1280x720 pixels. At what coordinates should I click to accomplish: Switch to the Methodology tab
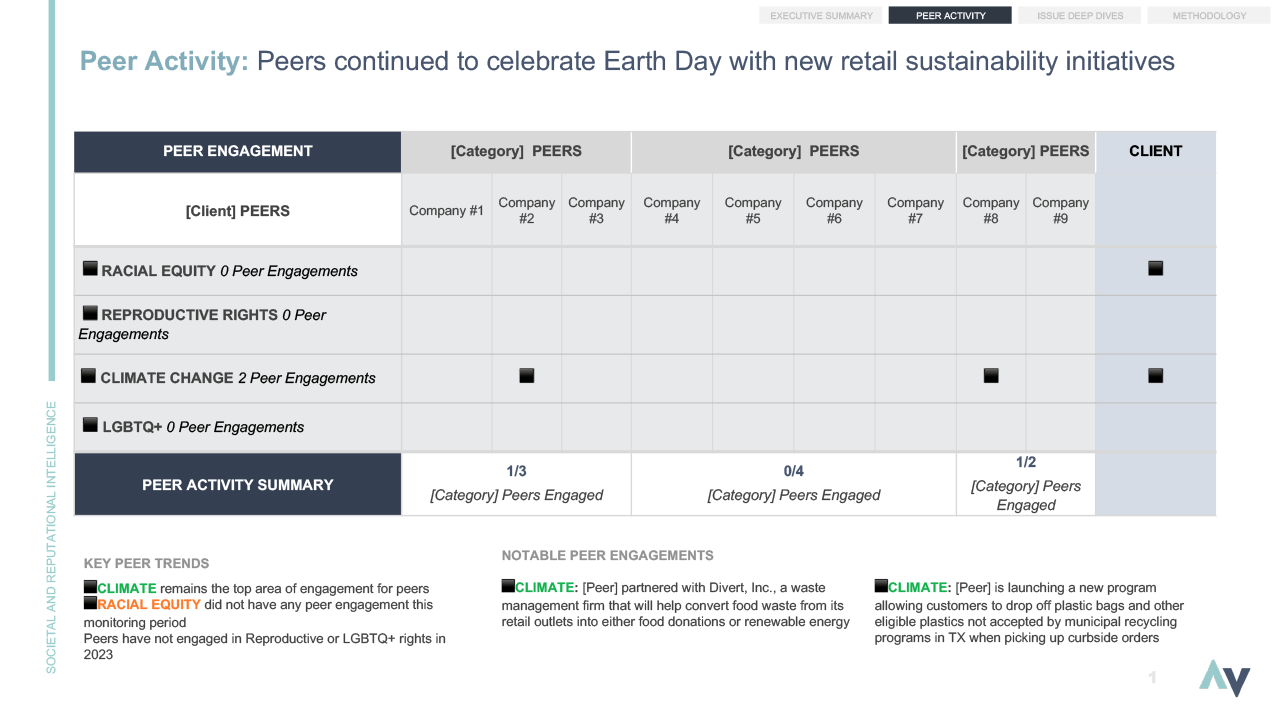1209,15
